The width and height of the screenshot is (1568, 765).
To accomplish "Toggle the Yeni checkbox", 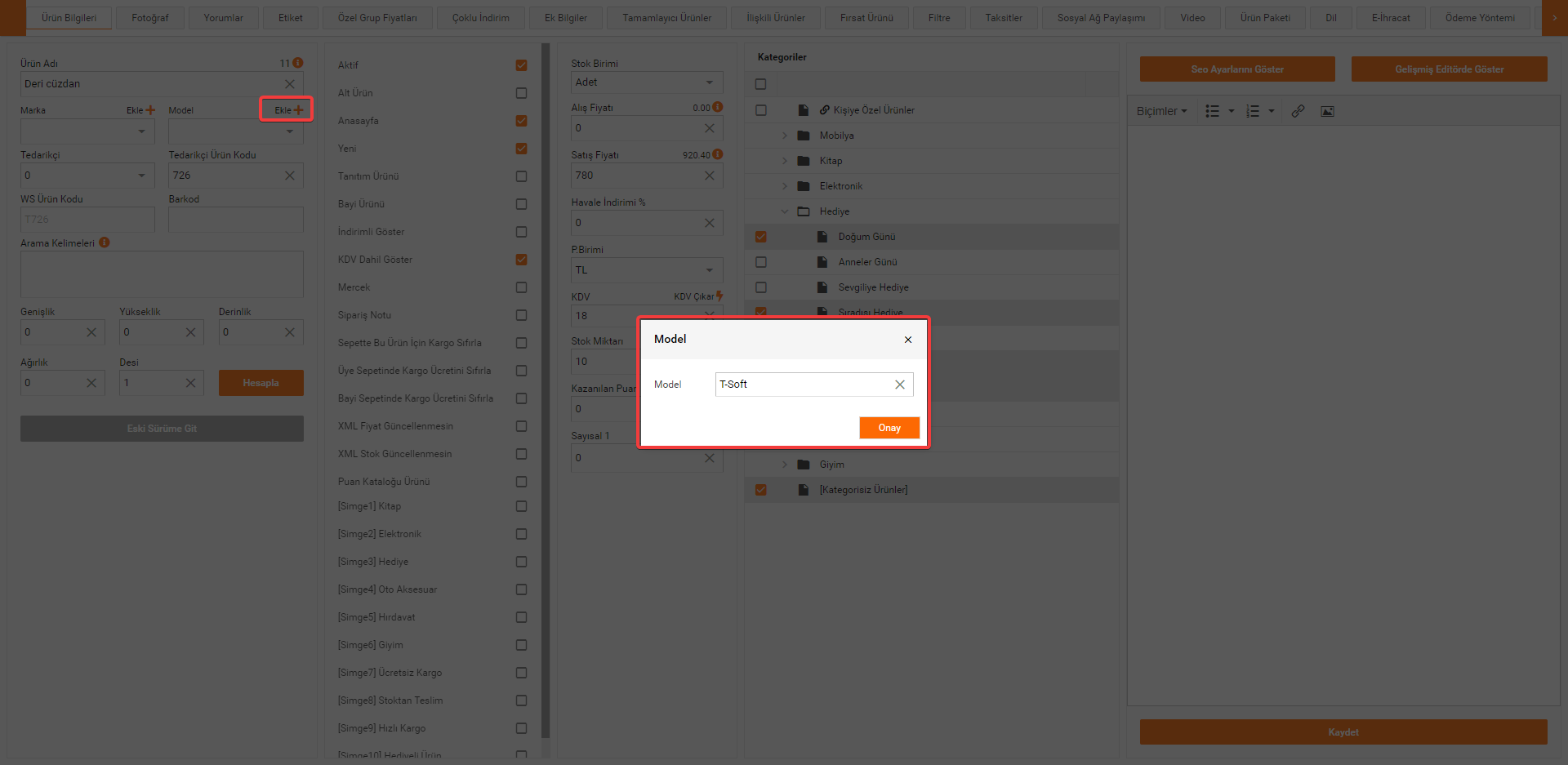I will 521,149.
